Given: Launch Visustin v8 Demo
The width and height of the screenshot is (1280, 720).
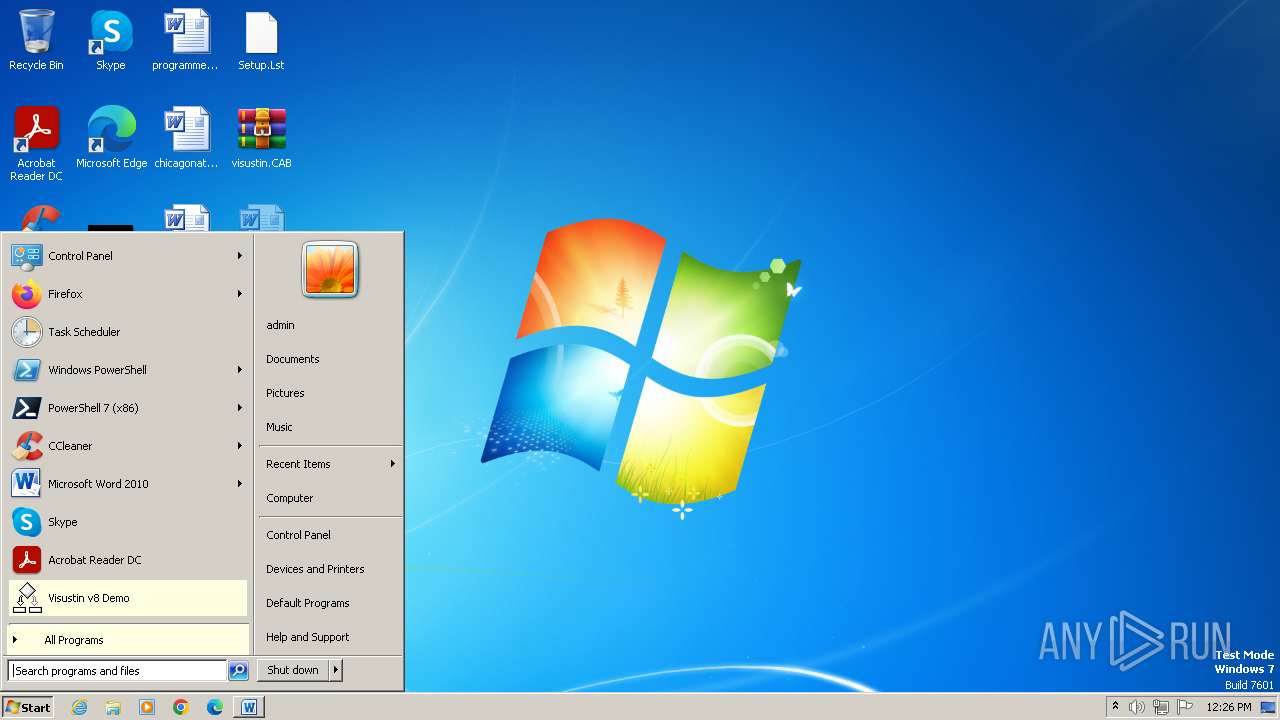Looking at the screenshot, I should point(128,598).
